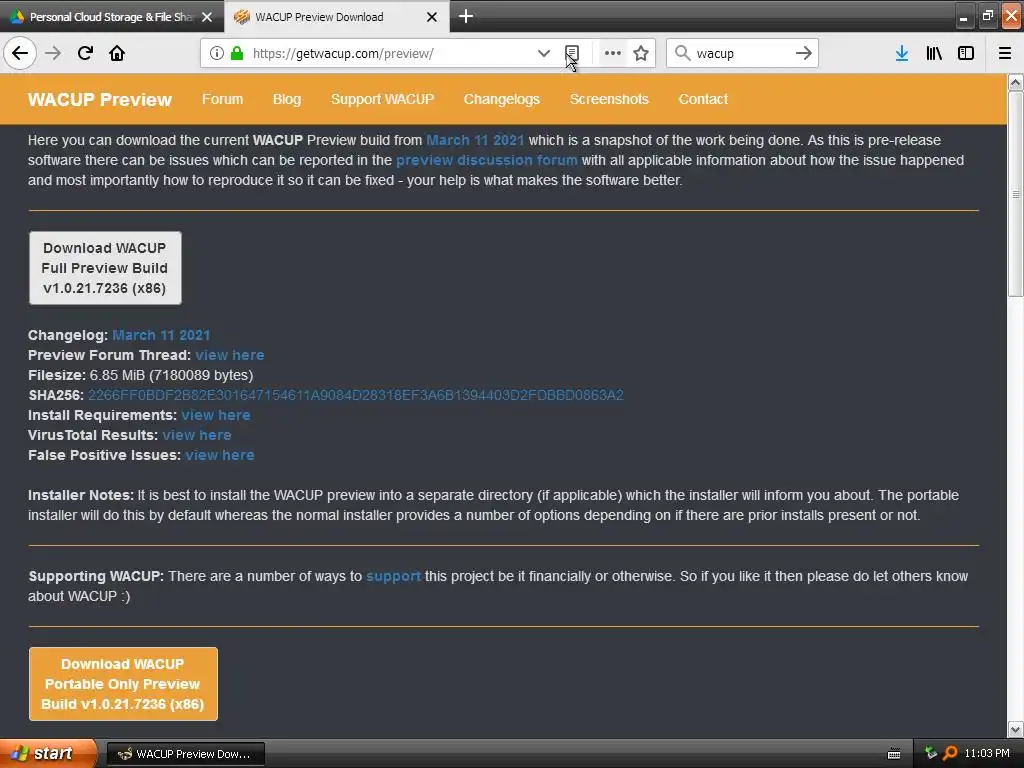Close the Personal Cloud Storage tab
The image size is (1024, 768).
207,17
